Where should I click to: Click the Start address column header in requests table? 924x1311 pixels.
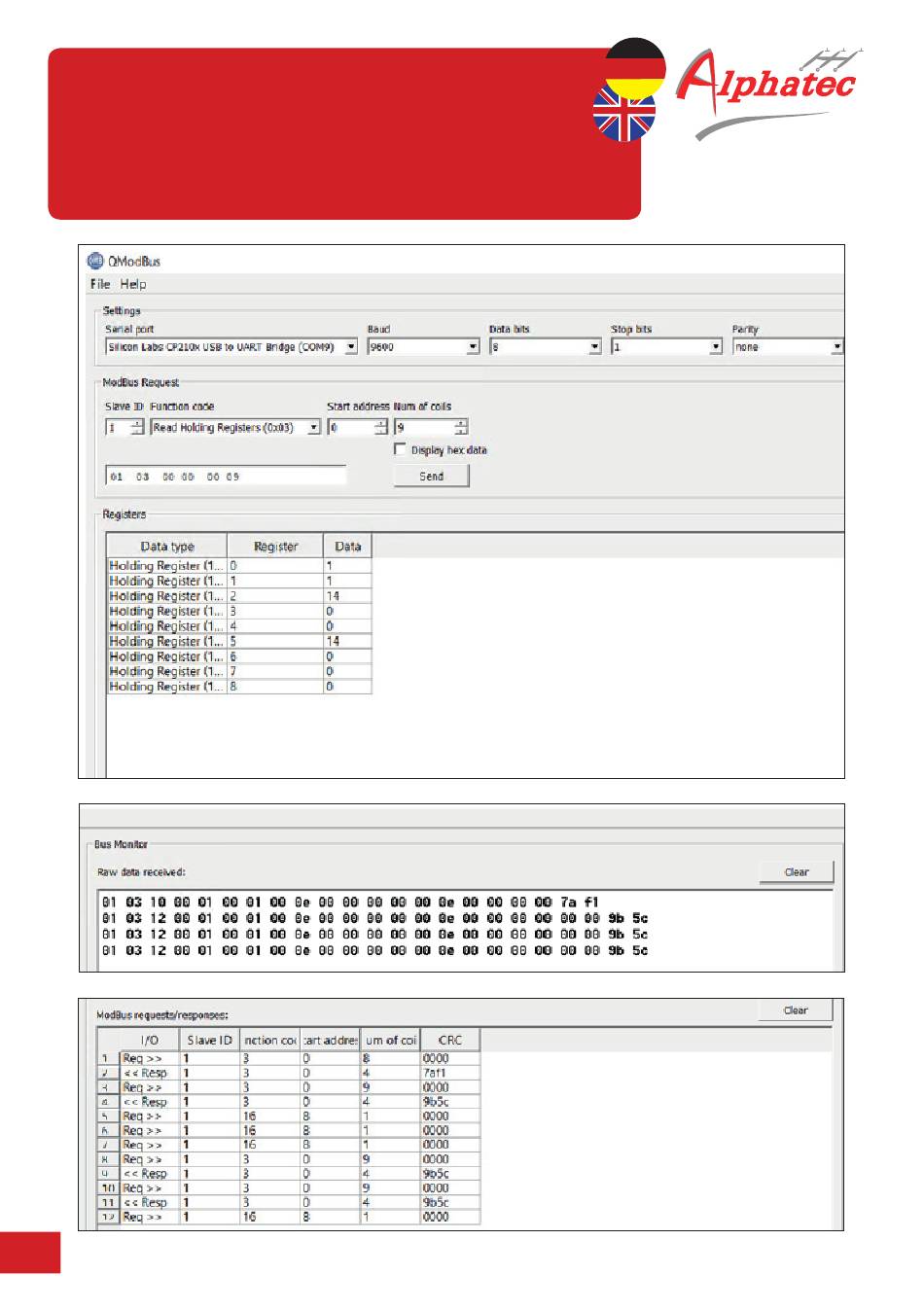(x=330, y=1040)
